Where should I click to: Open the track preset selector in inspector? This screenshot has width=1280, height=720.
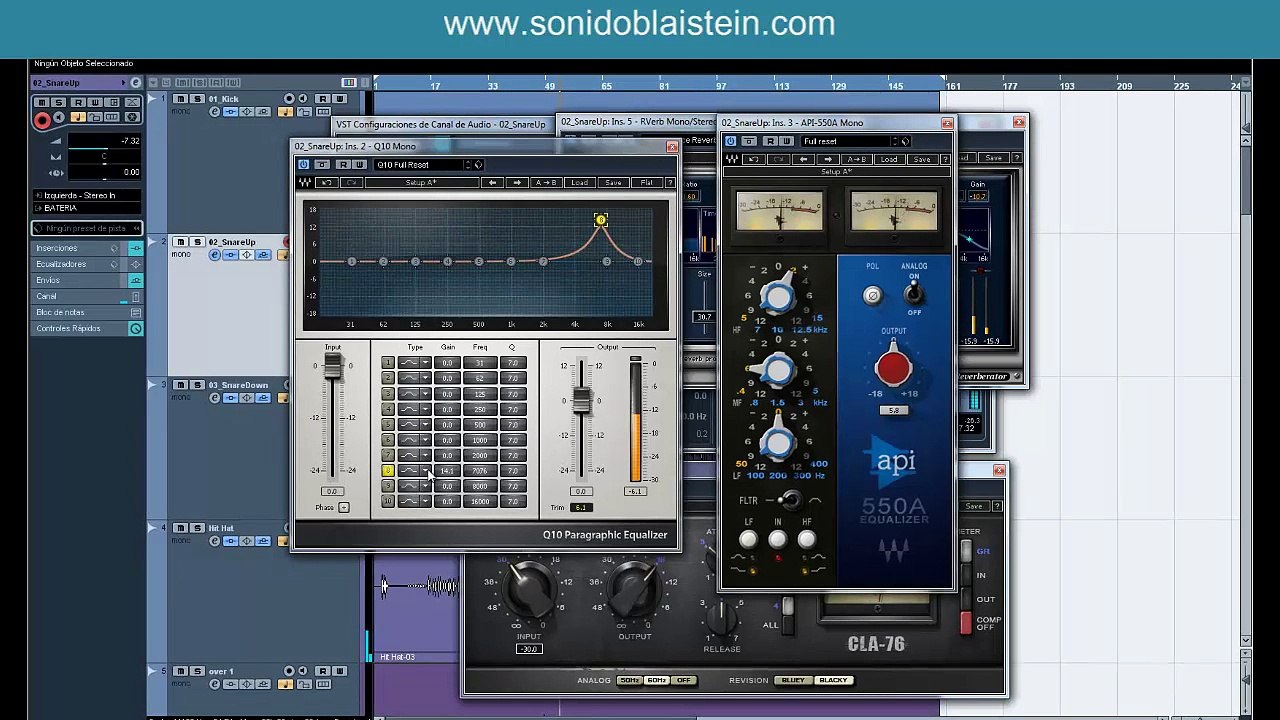pyautogui.click(x=88, y=228)
